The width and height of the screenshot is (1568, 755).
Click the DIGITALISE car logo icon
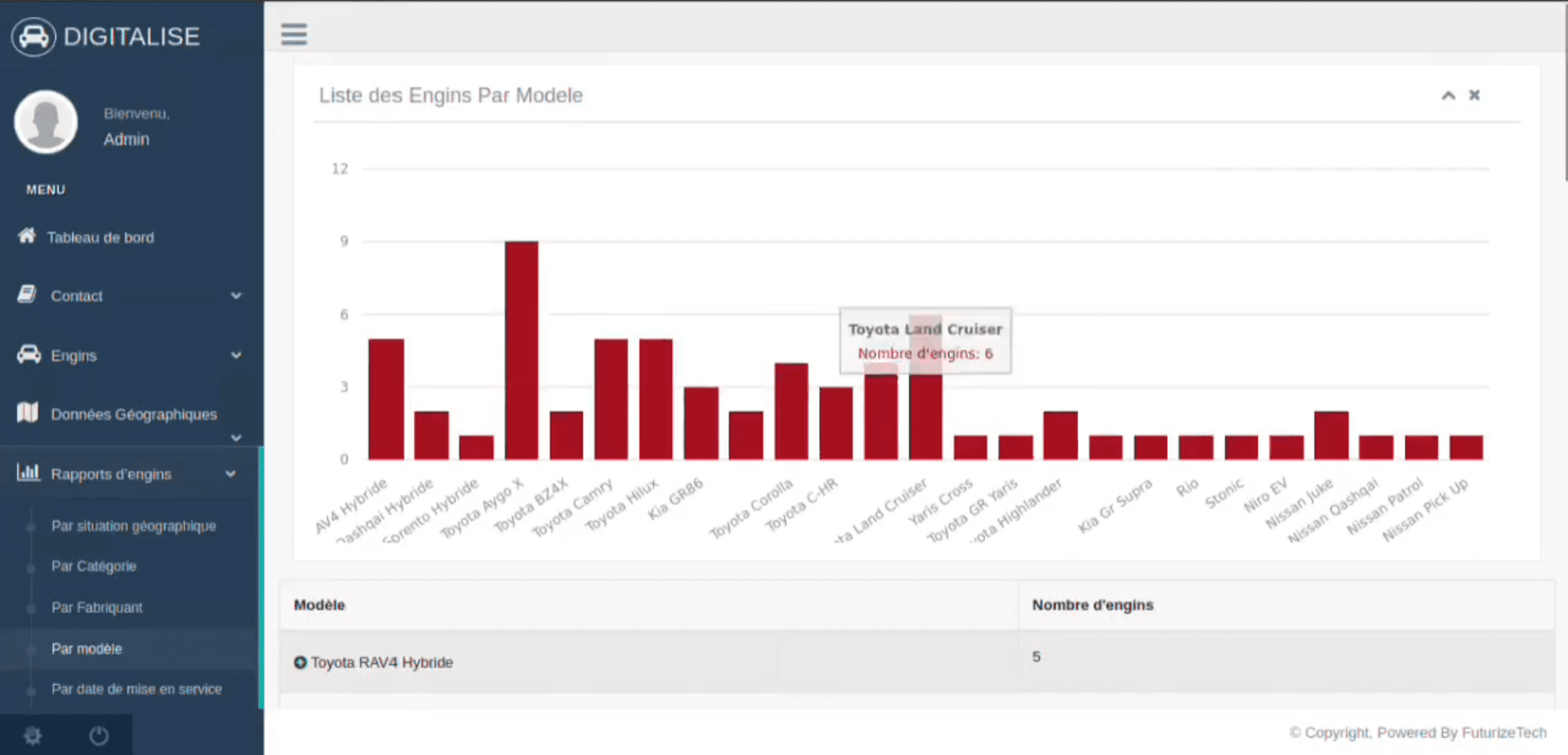pos(33,37)
